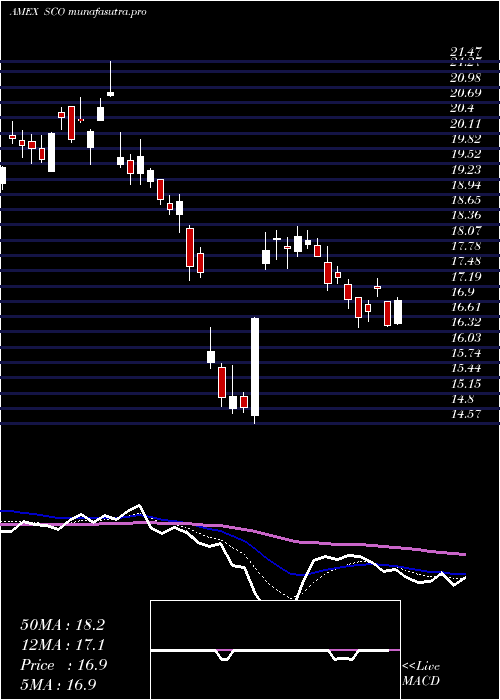This screenshot has height=700, width=500.
Task: Select the 18.36 axis label
Action: click(x=466, y=215)
